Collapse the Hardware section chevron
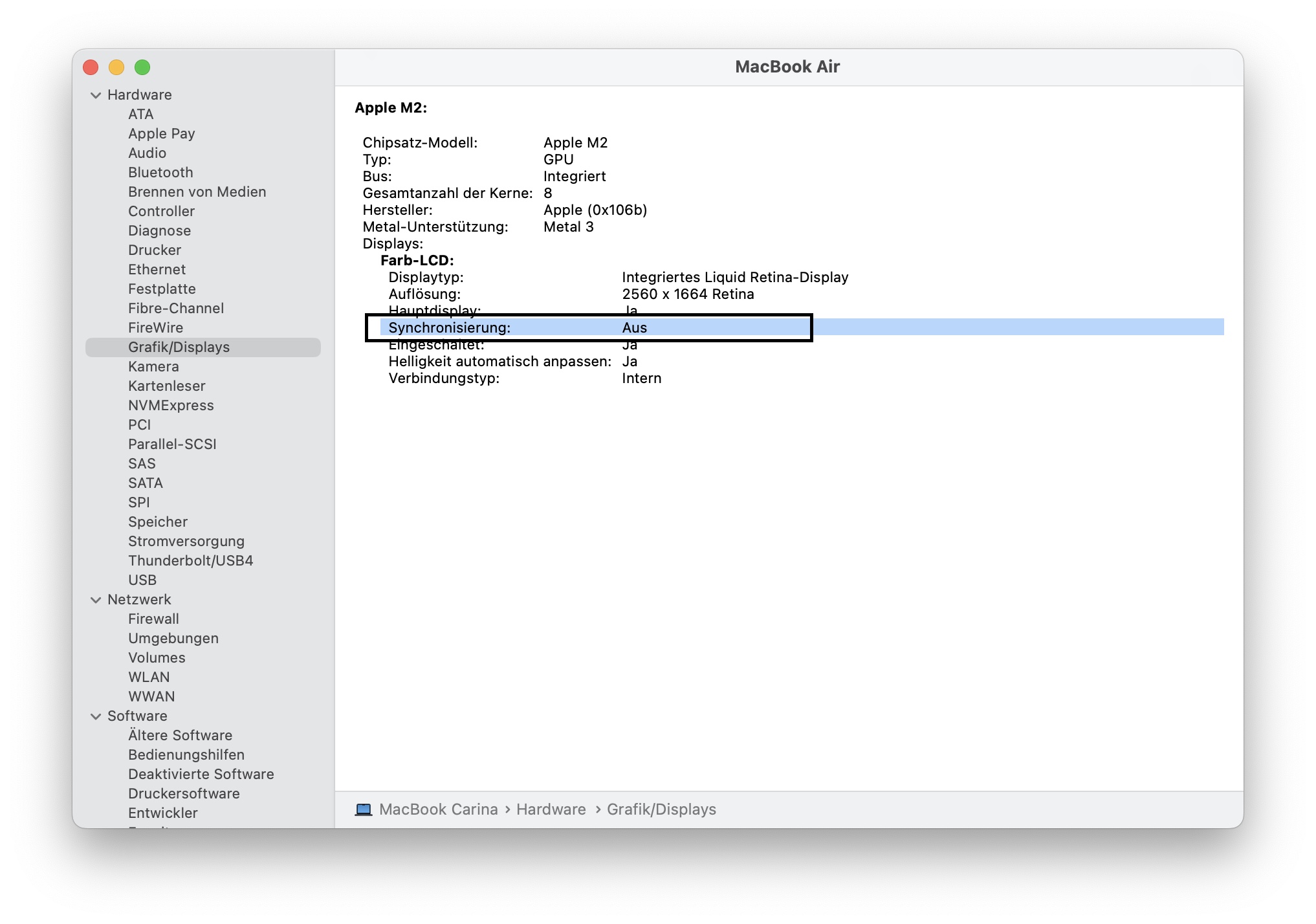 tap(96, 95)
